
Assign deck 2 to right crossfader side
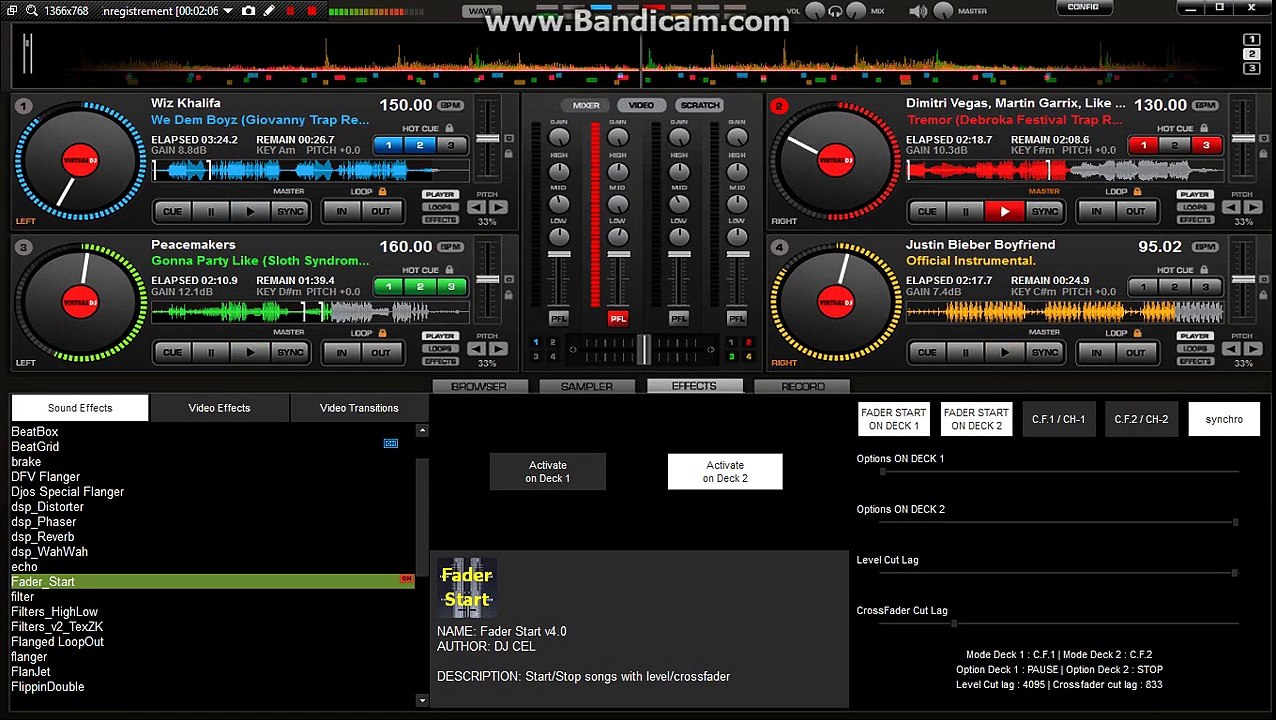(x=747, y=342)
